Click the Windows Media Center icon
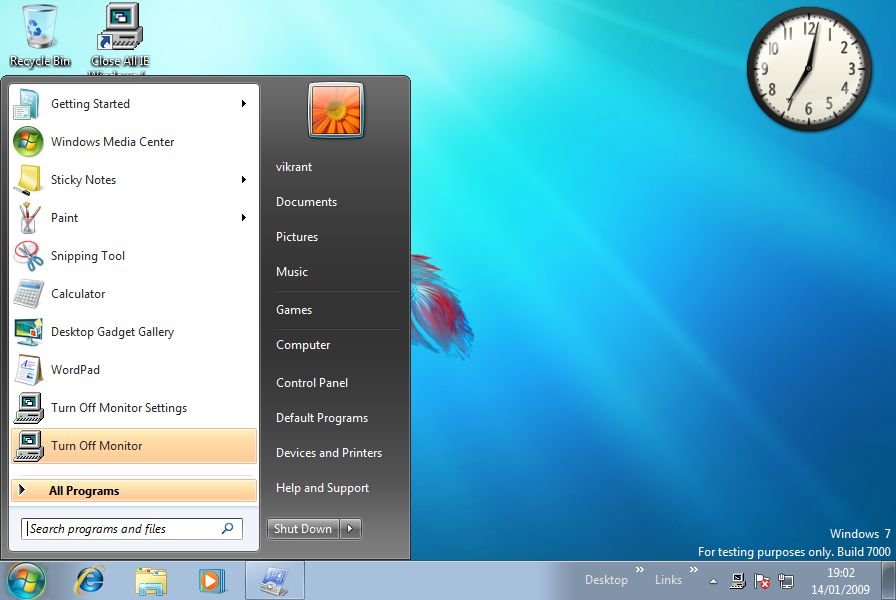This screenshot has height=600, width=896. 28,142
